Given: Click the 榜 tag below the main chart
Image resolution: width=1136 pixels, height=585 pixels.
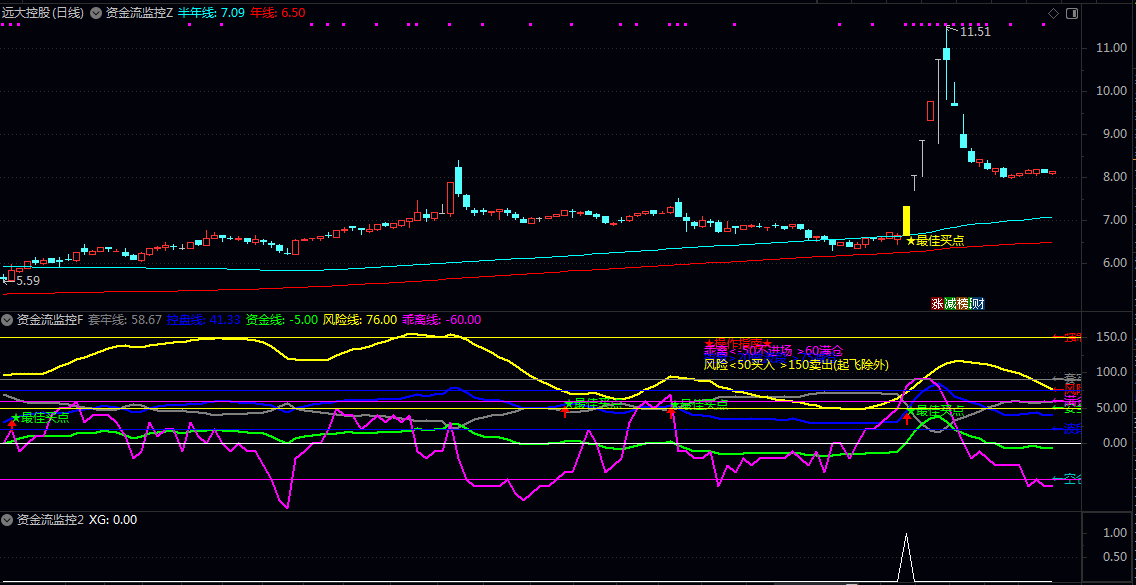Looking at the screenshot, I should (963, 303).
